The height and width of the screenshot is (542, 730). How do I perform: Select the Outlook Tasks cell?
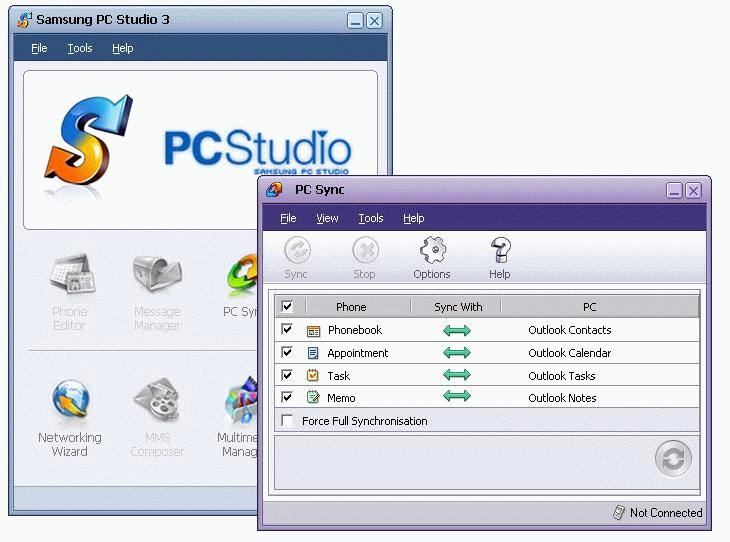[561, 375]
